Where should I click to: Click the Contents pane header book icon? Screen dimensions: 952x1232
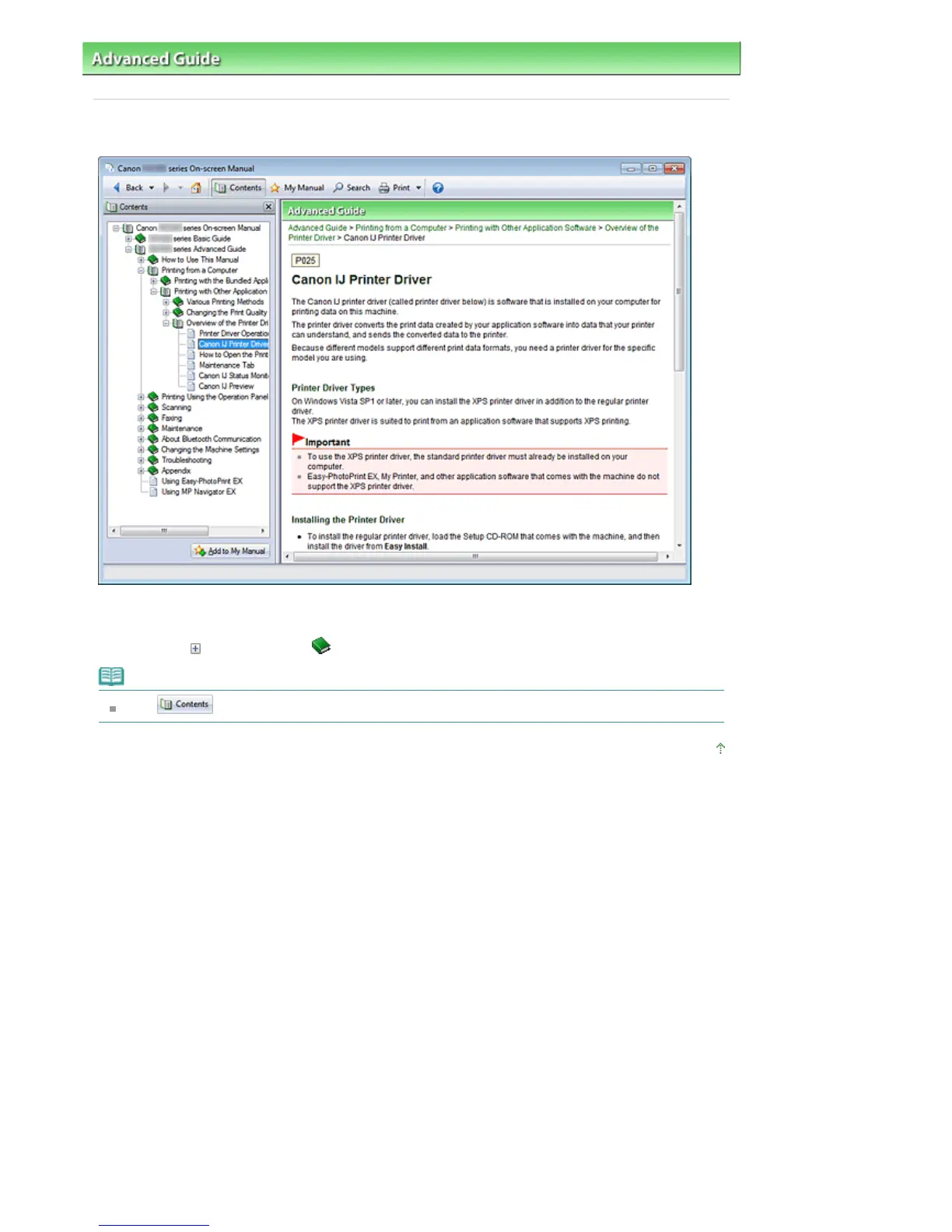pyautogui.click(x=112, y=207)
